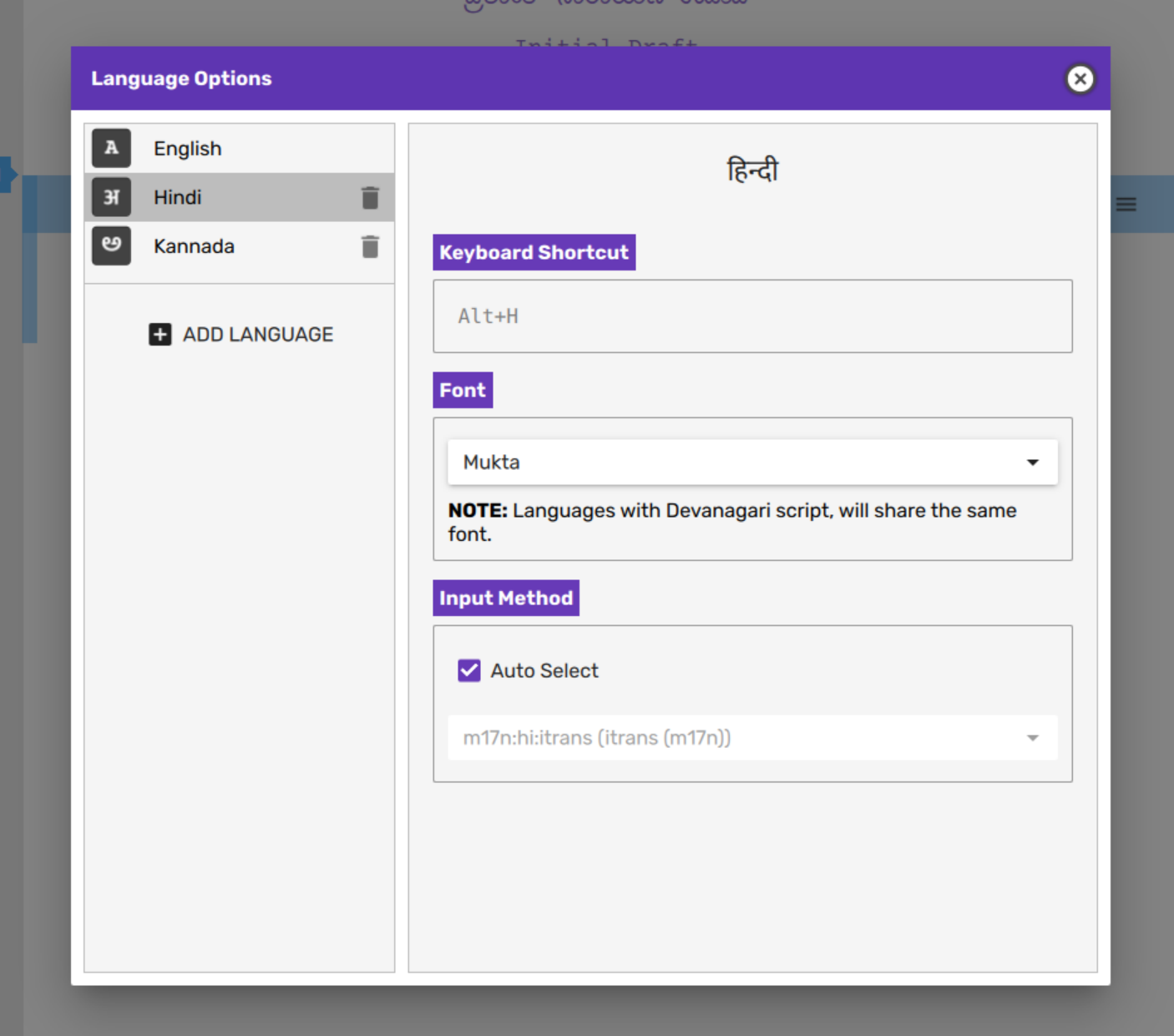Click the English 'A' letter icon

point(112,149)
